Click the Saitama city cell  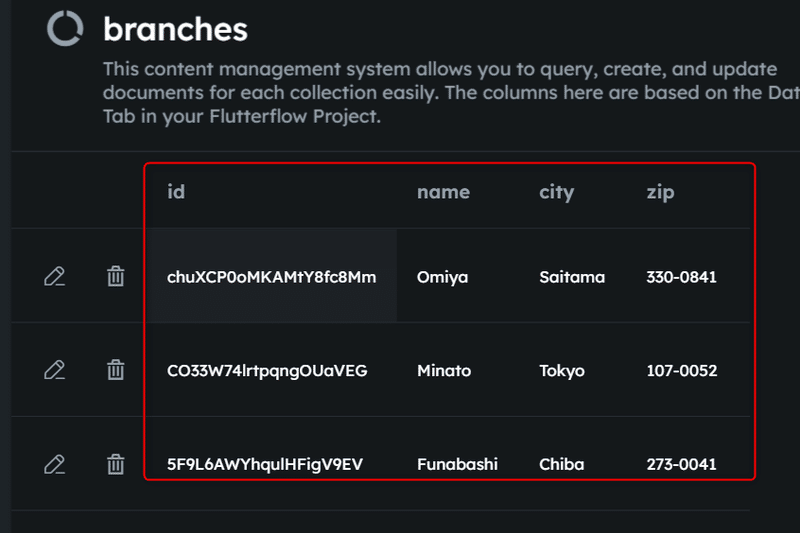[x=572, y=277]
